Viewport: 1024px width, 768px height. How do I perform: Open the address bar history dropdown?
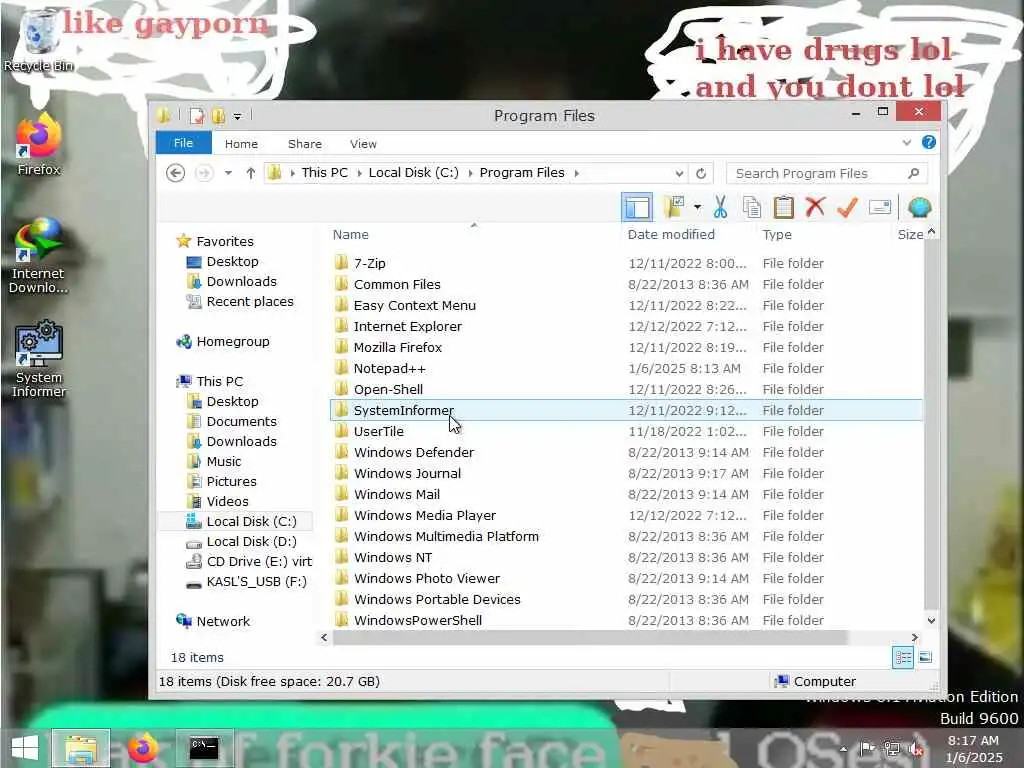(679, 173)
